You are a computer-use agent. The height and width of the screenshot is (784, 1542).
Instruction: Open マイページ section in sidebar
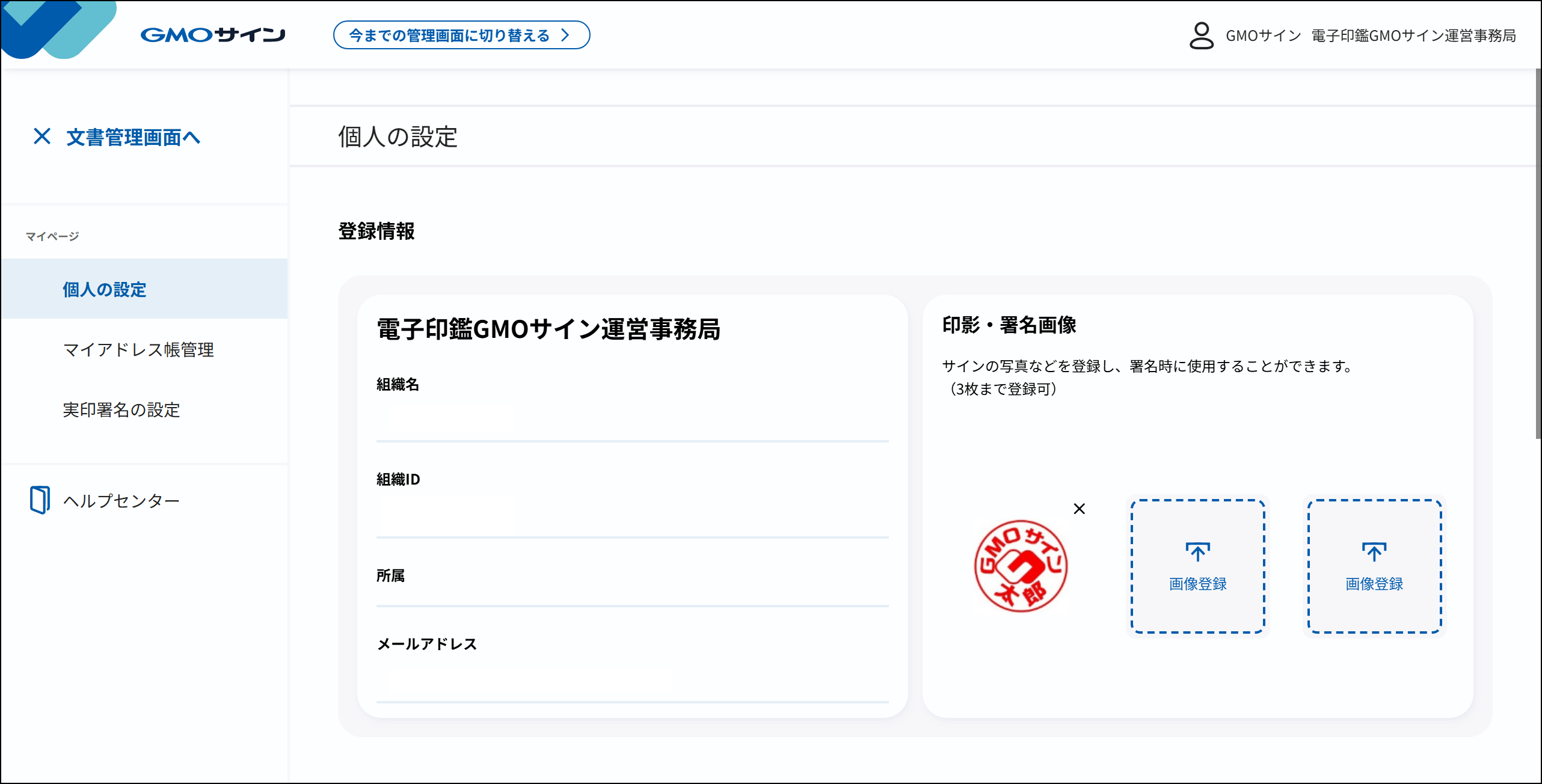pyautogui.click(x=51, y=235)
